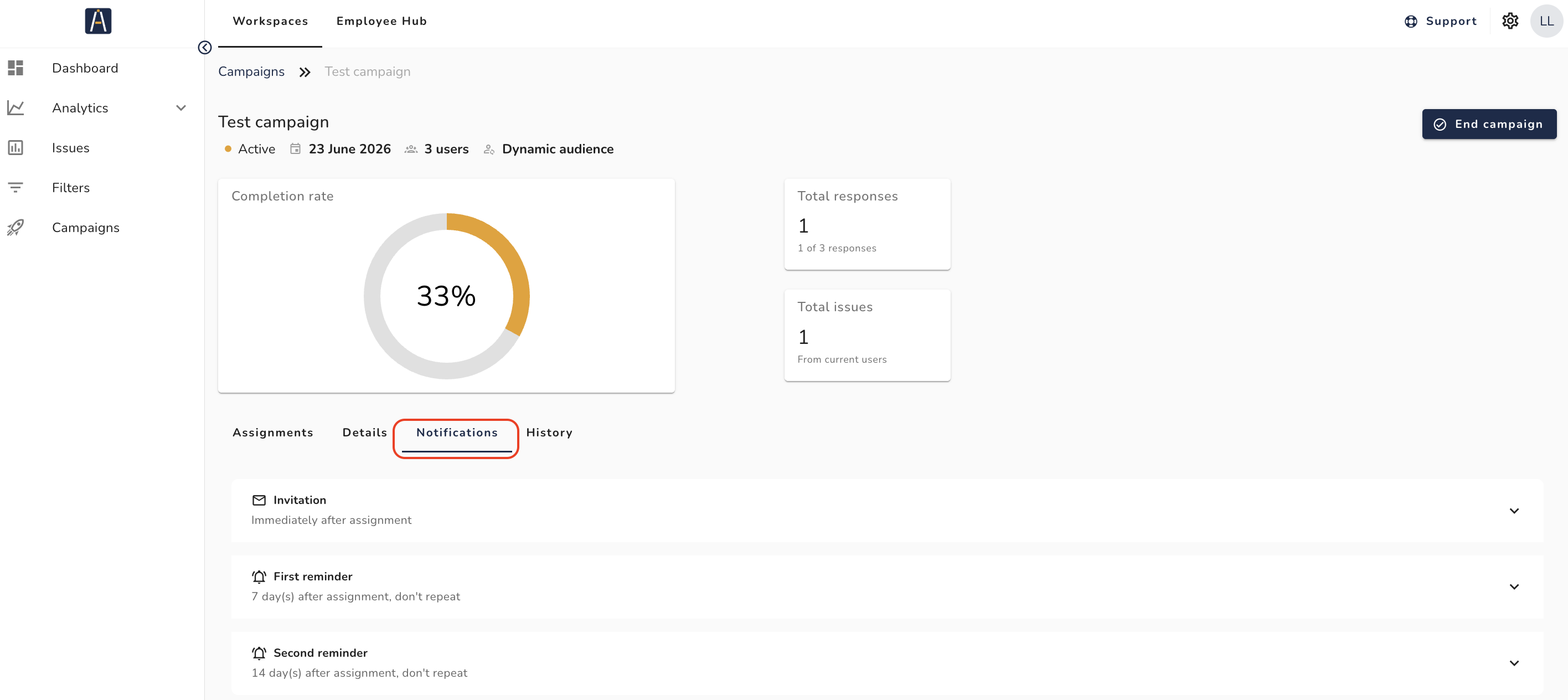Expand the Analytics submenu chevron
This screenshot has width=1568, height=700.
click(181, 108)
